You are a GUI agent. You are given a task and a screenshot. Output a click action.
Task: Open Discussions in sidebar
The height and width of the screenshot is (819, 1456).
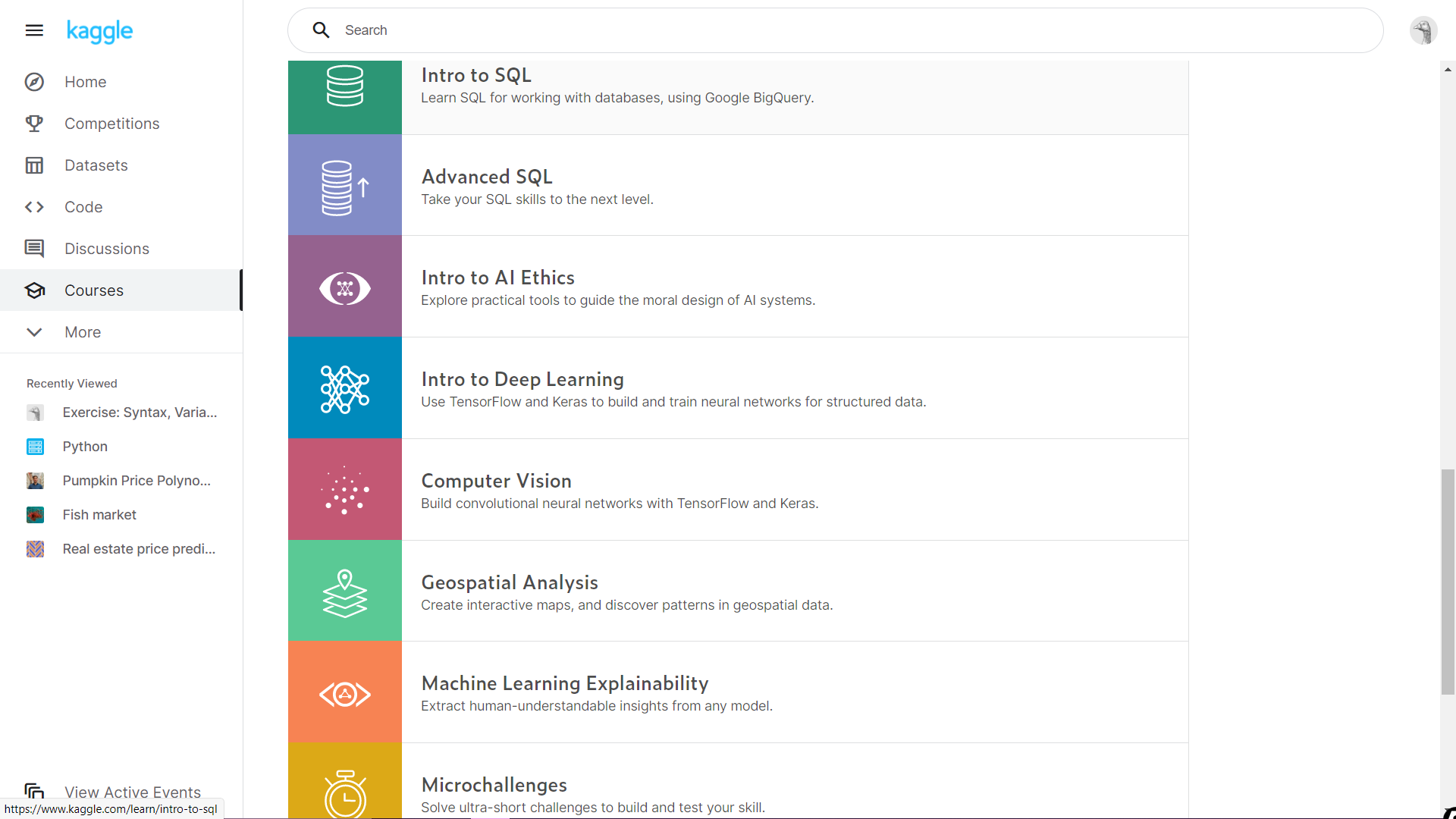pos(121,249)
